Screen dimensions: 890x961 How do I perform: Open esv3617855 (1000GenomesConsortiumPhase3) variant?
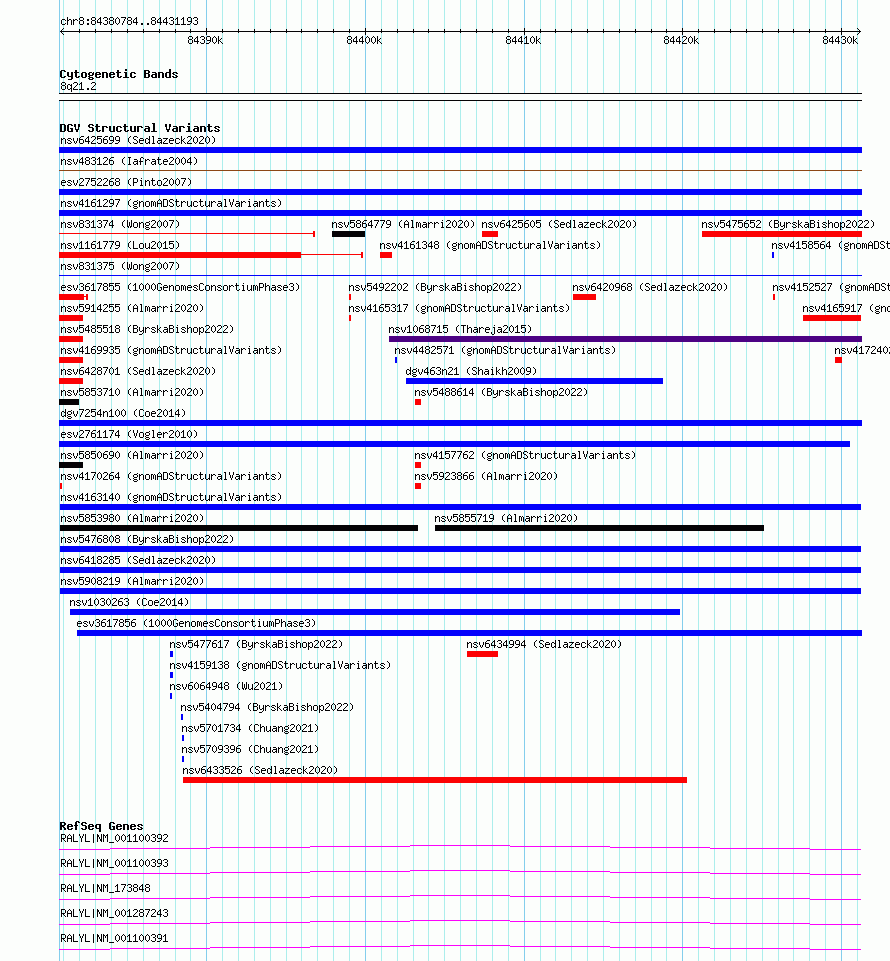pos(180,287)
